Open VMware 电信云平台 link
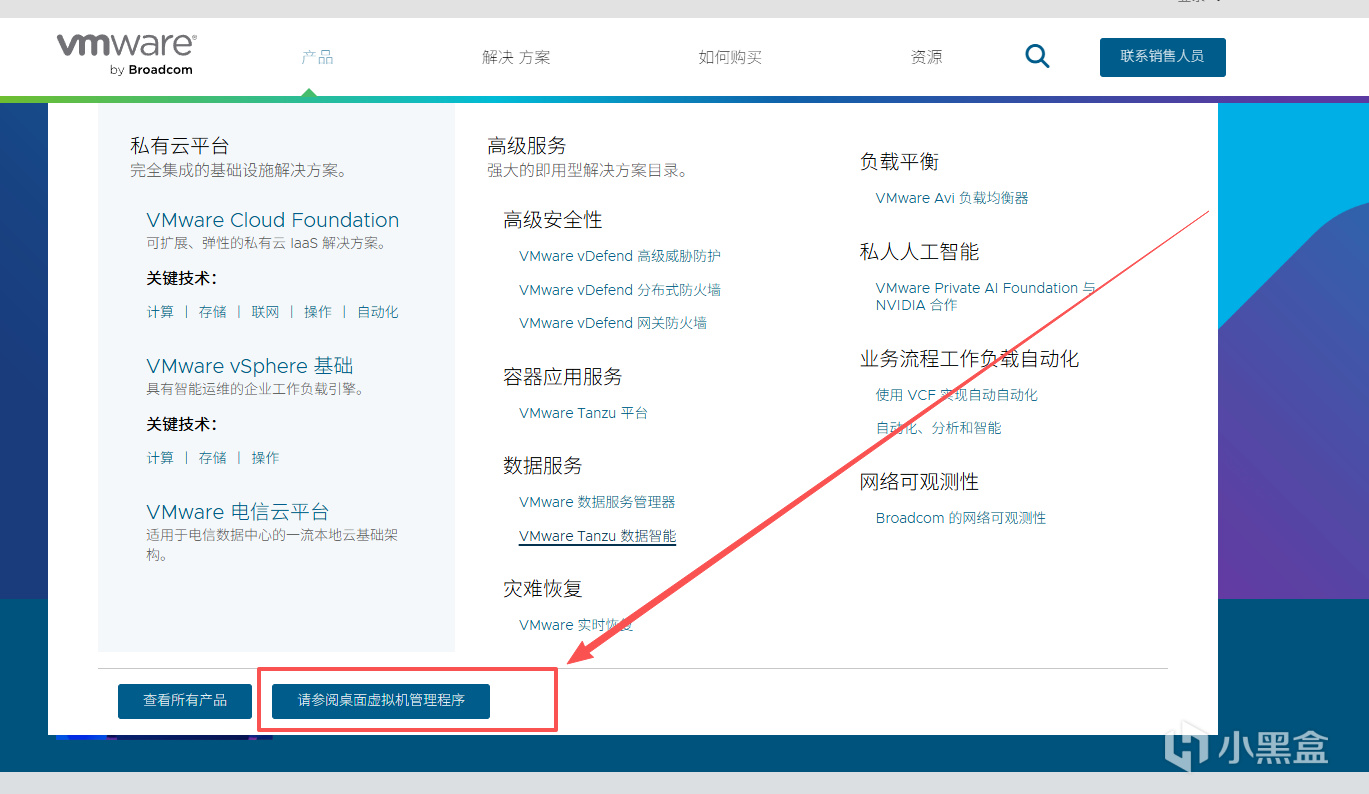This screenshot has width=1369, height=794. pyautogui.click(x=238, y=512)
